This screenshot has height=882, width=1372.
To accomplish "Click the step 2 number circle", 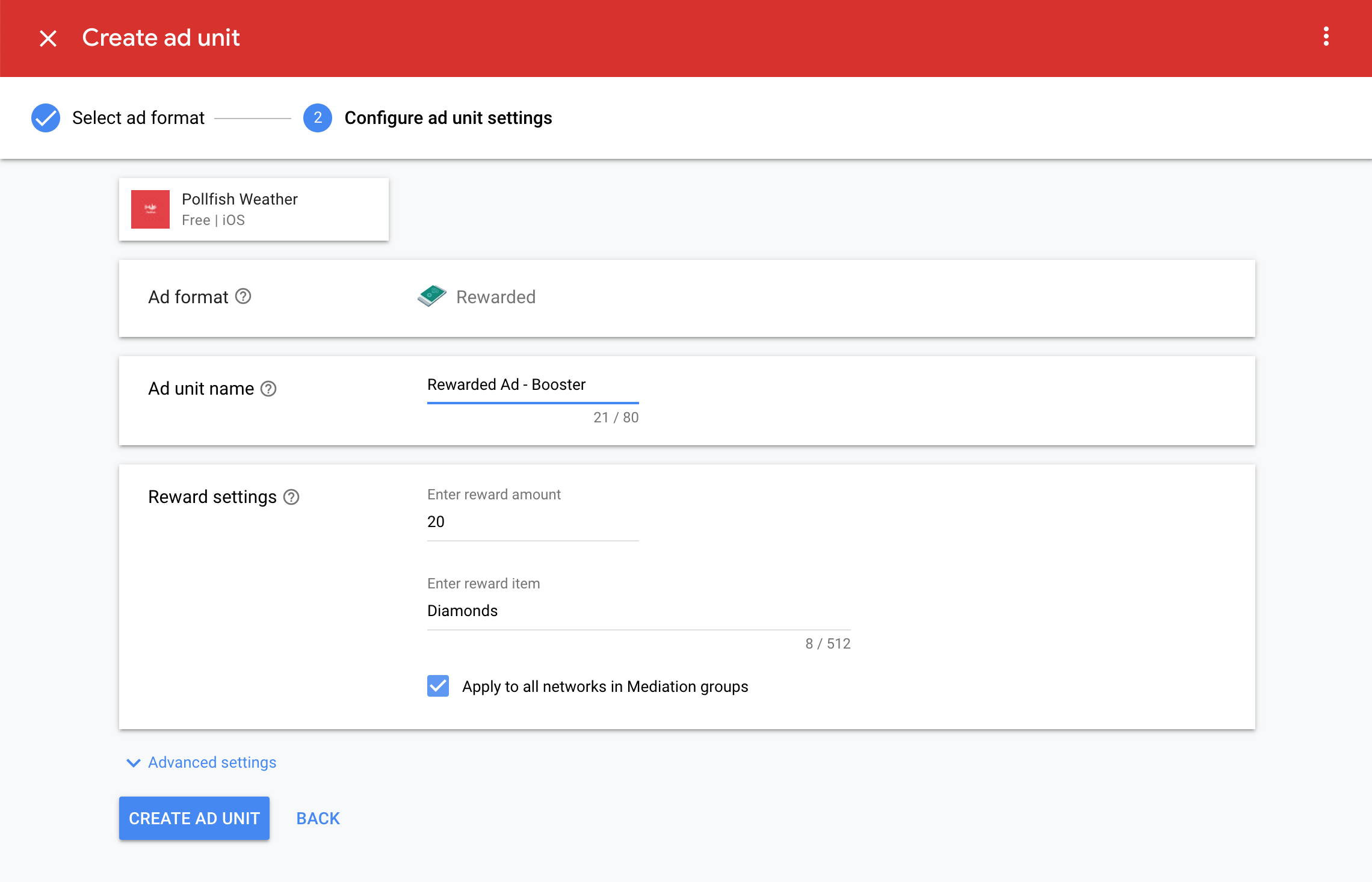I will 318,118.
